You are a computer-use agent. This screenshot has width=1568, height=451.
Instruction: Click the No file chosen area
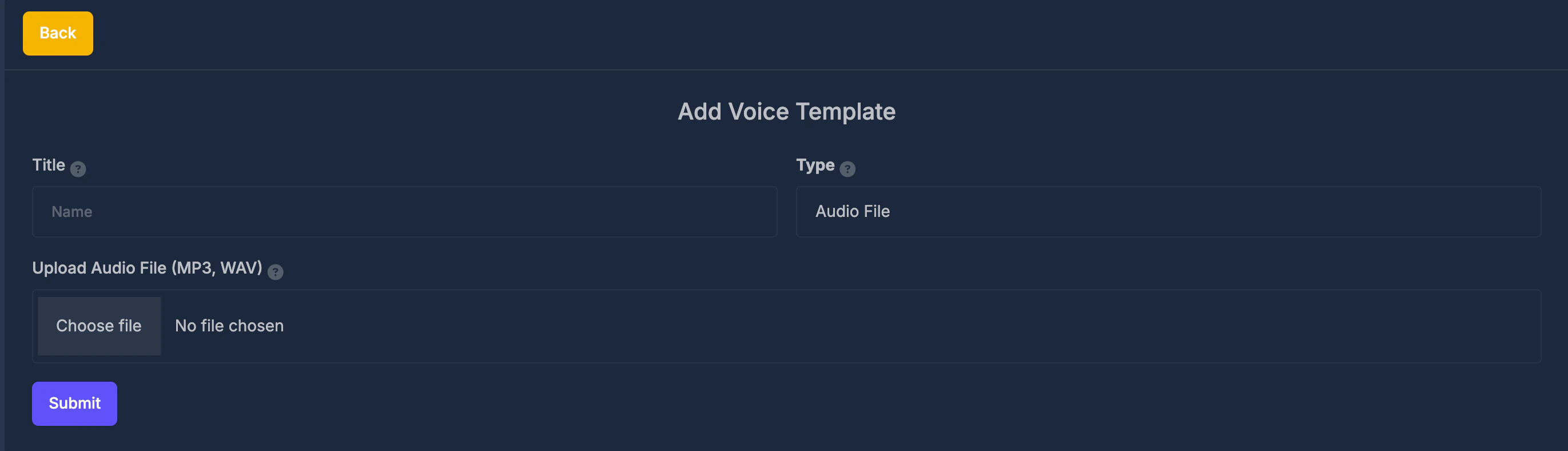point(228,326)
